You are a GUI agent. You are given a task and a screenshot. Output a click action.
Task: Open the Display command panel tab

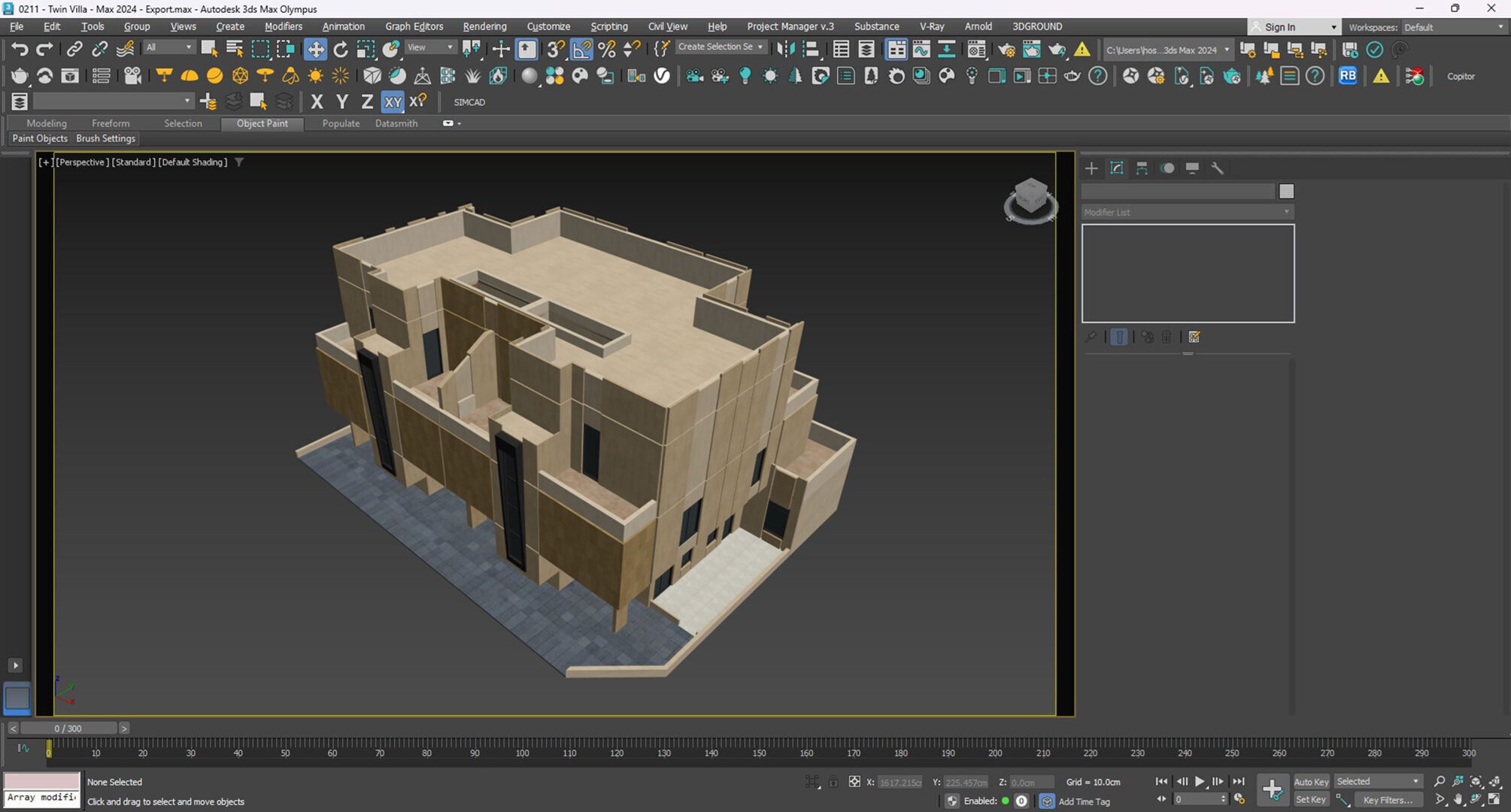pos(1192,168)
